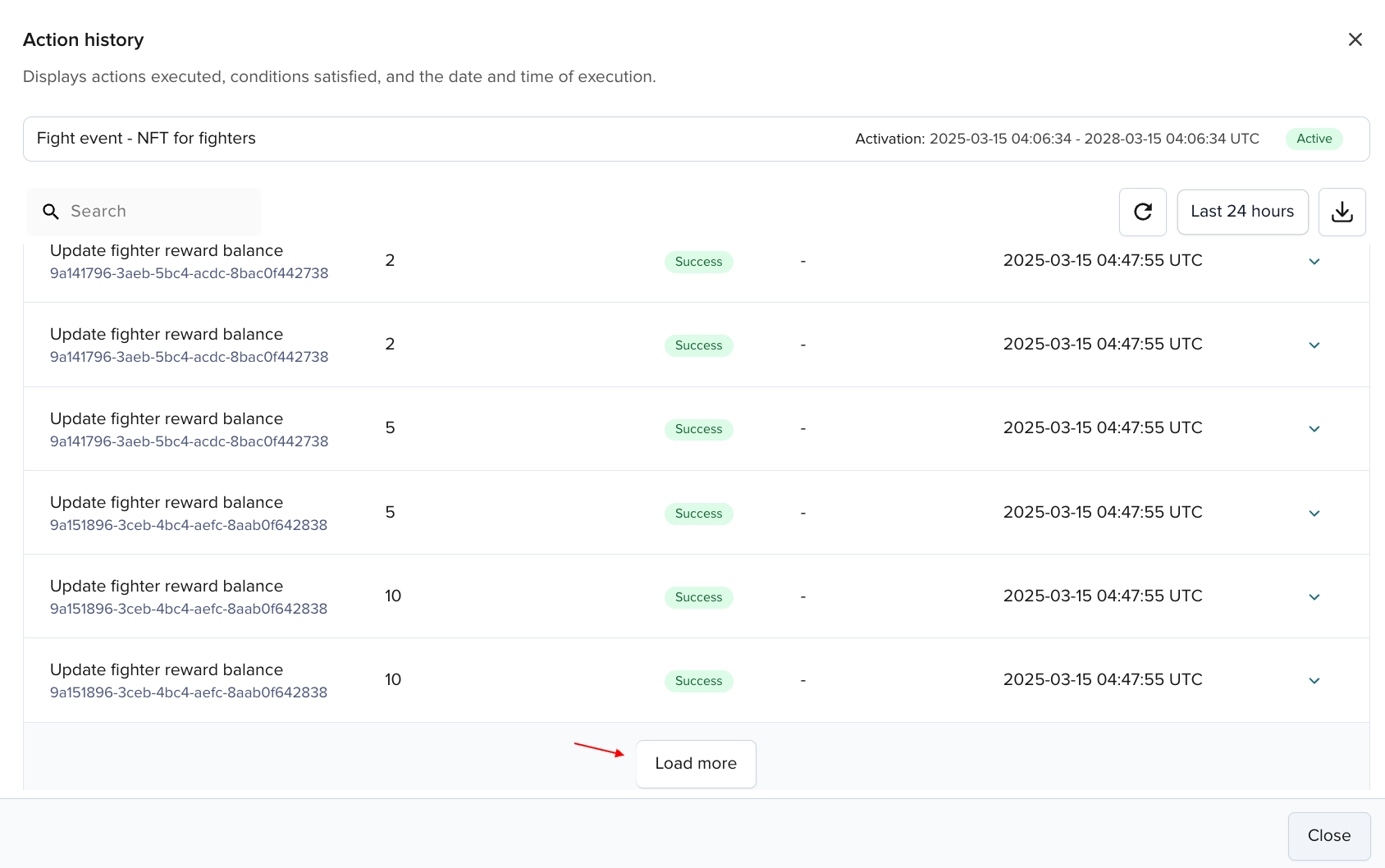Select the Fight event - NFT for fighters title
This screenshot has height=868, width=1385.
click(146, 139)
